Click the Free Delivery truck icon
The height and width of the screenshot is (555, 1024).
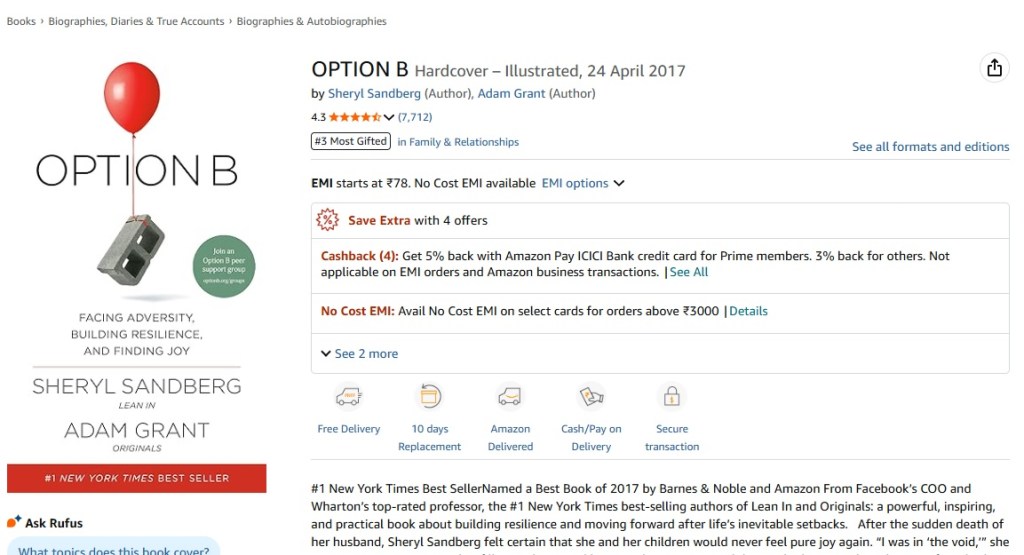pos(348,397)
